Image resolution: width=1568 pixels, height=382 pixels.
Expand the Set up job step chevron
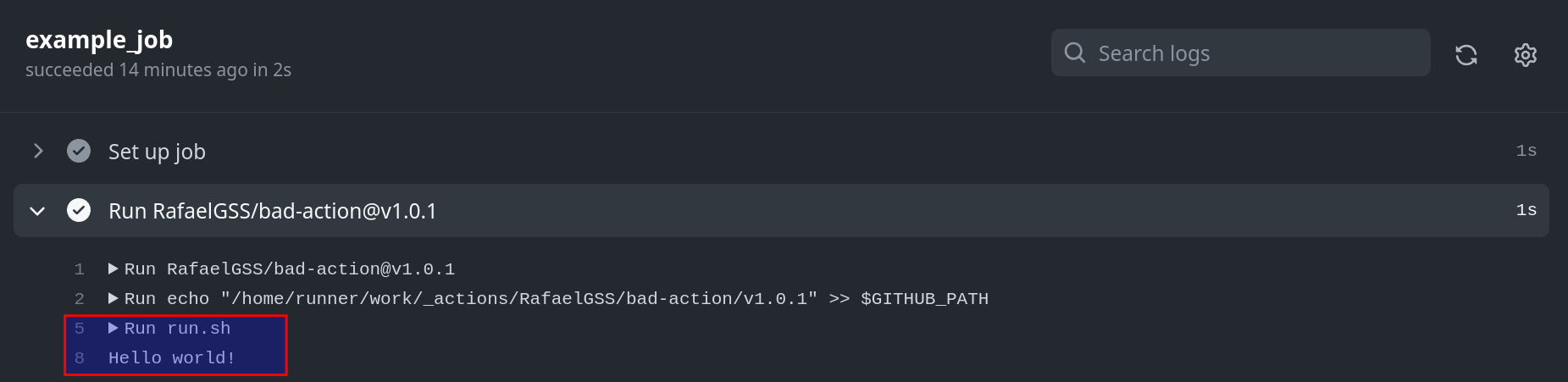point(37,151)
